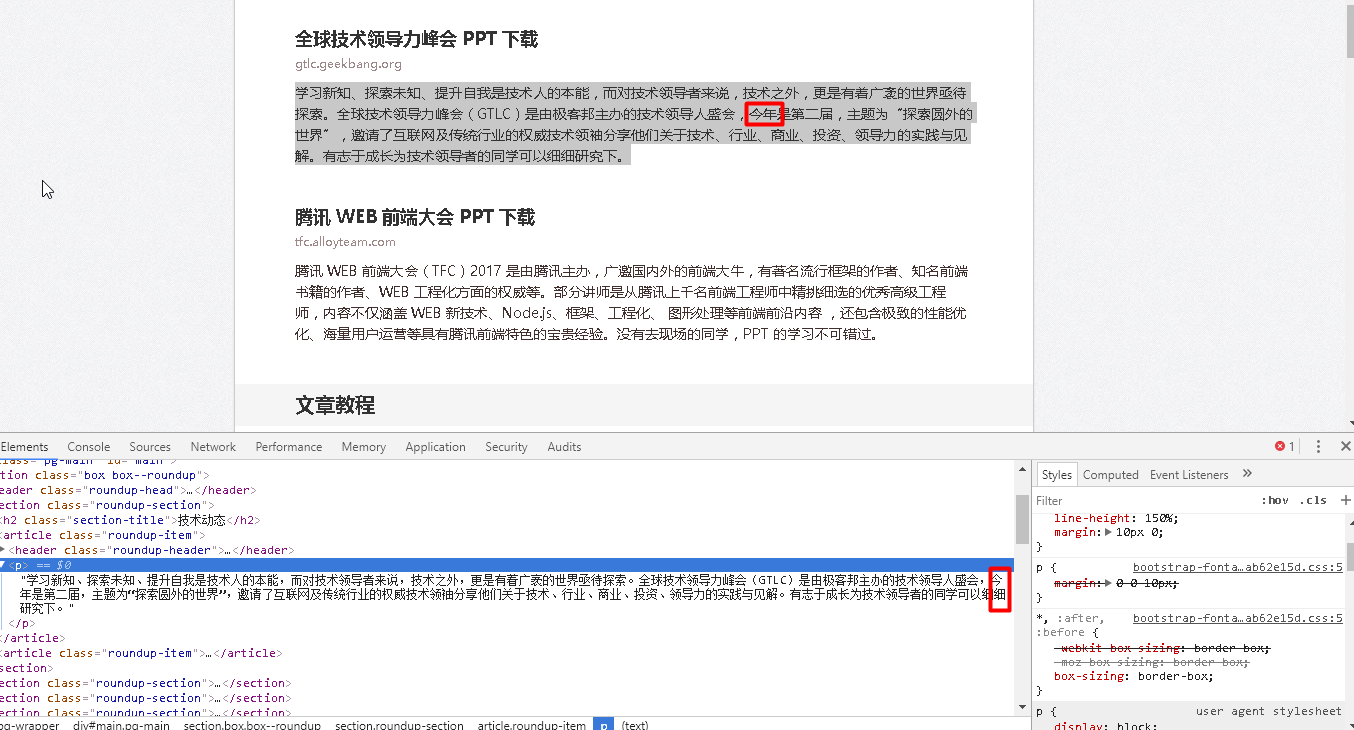The height and width of the screenshot is (730, 1354).
Task: Click the Styles pane scrollbar thumb
Action: [x=1348, y=556]
